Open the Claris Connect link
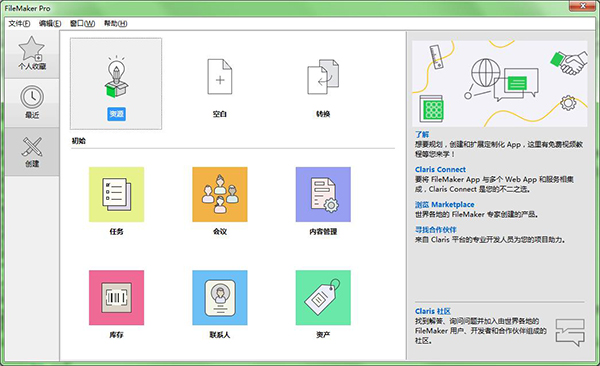Viewport: 600px width, 366px height. 440,169
